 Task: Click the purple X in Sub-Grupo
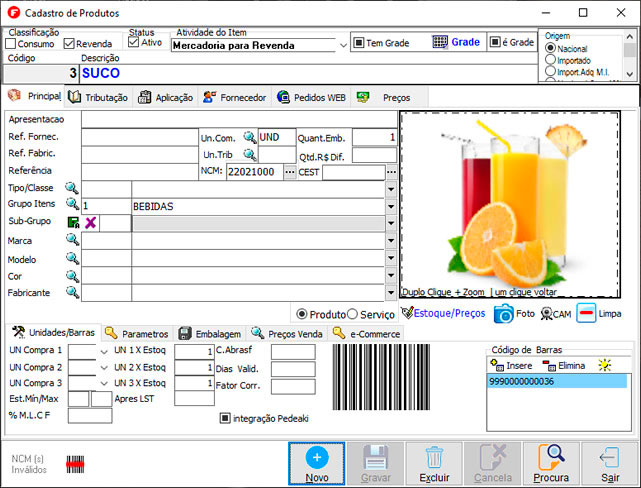click(x=90, y=223)
